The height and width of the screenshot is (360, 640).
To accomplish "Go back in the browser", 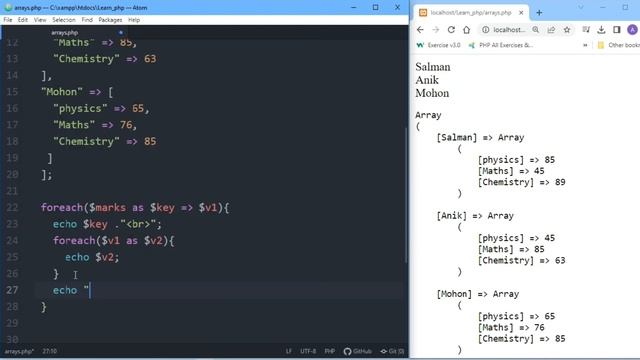I will point(420,30).
